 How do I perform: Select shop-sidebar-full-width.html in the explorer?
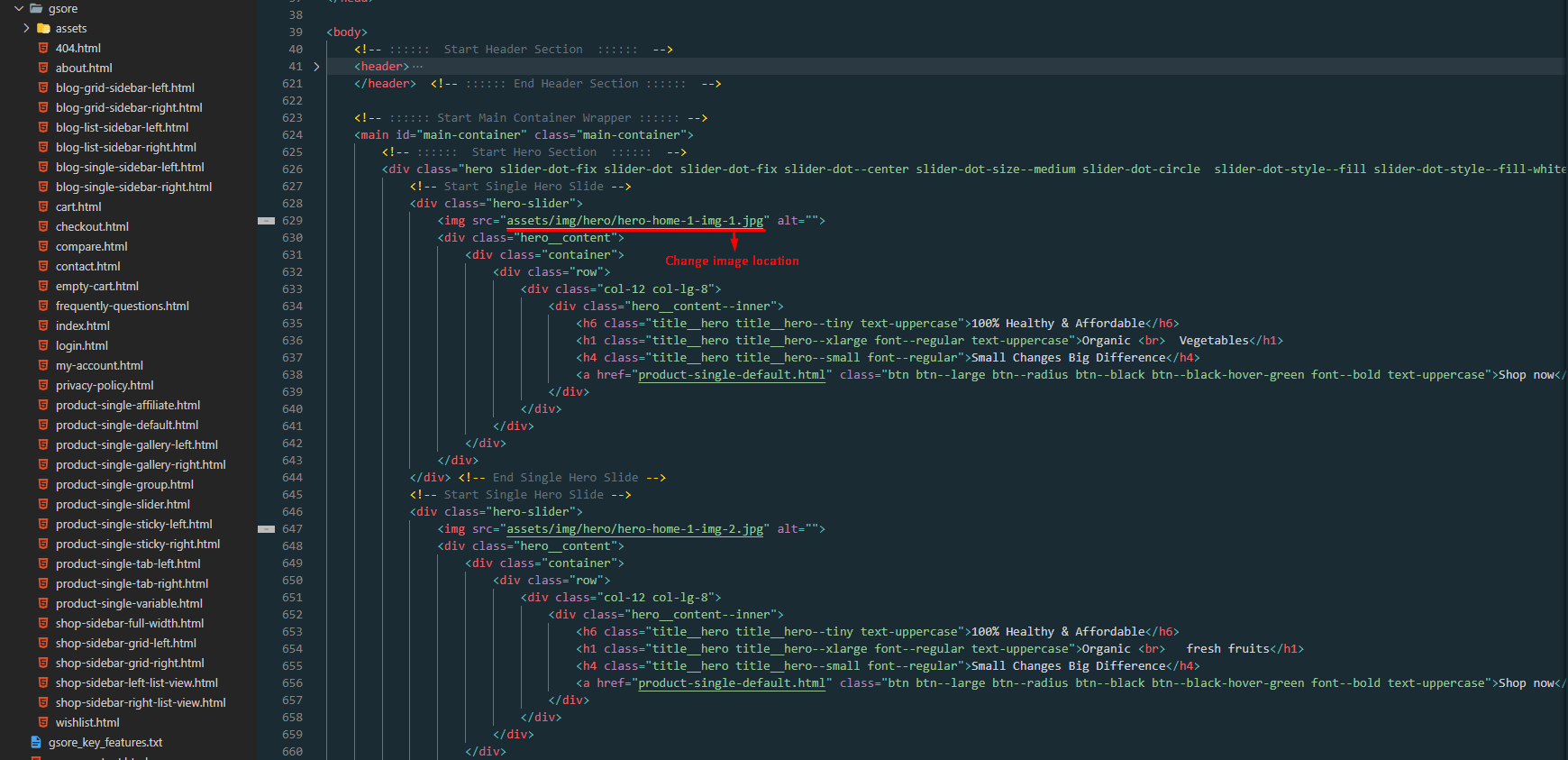point(130,624)
